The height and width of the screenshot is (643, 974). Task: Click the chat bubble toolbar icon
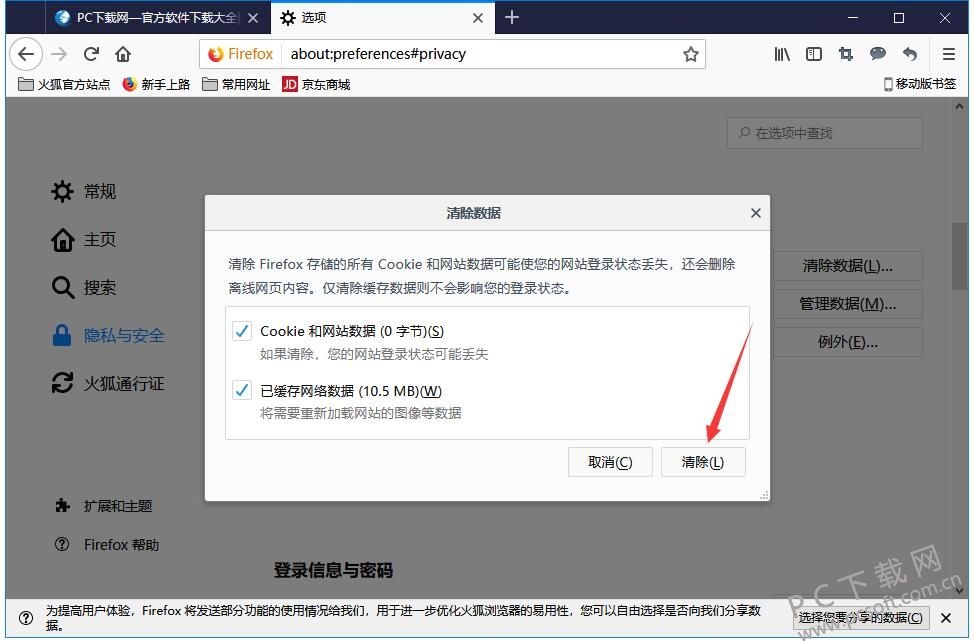[x=878, y=54]
